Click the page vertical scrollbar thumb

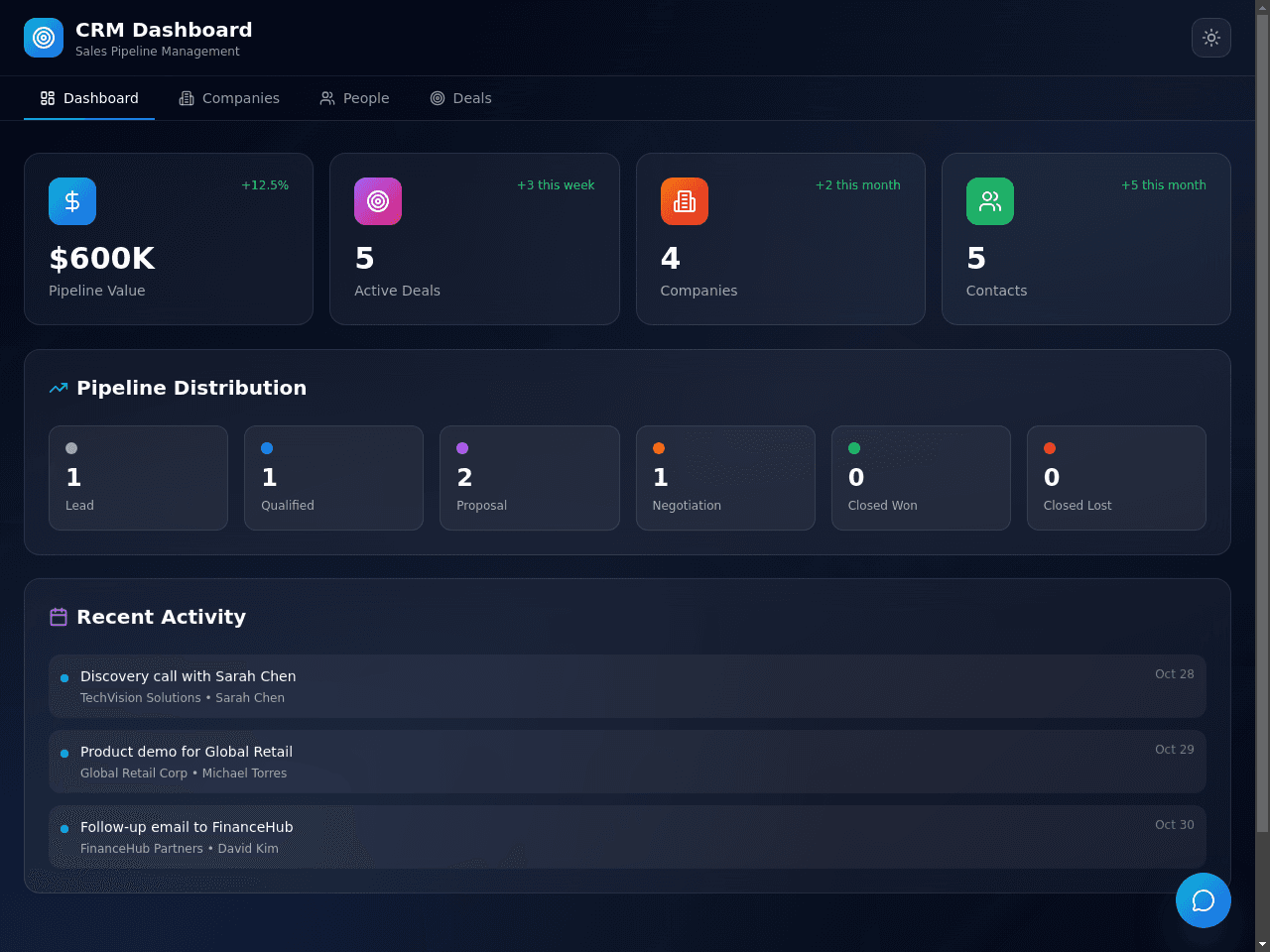[x=1262, y=422]
